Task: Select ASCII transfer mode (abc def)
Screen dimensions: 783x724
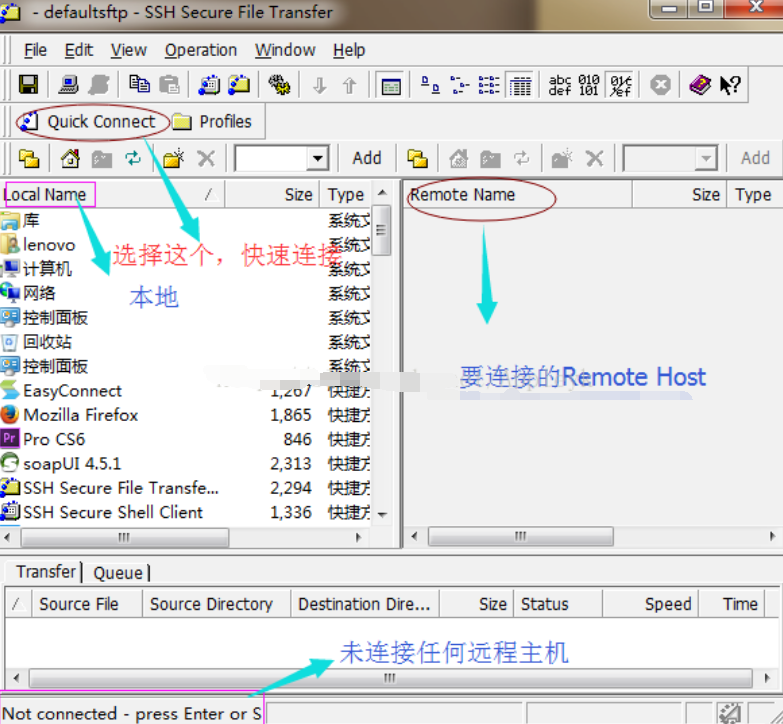Action: (x=560, y=85)
